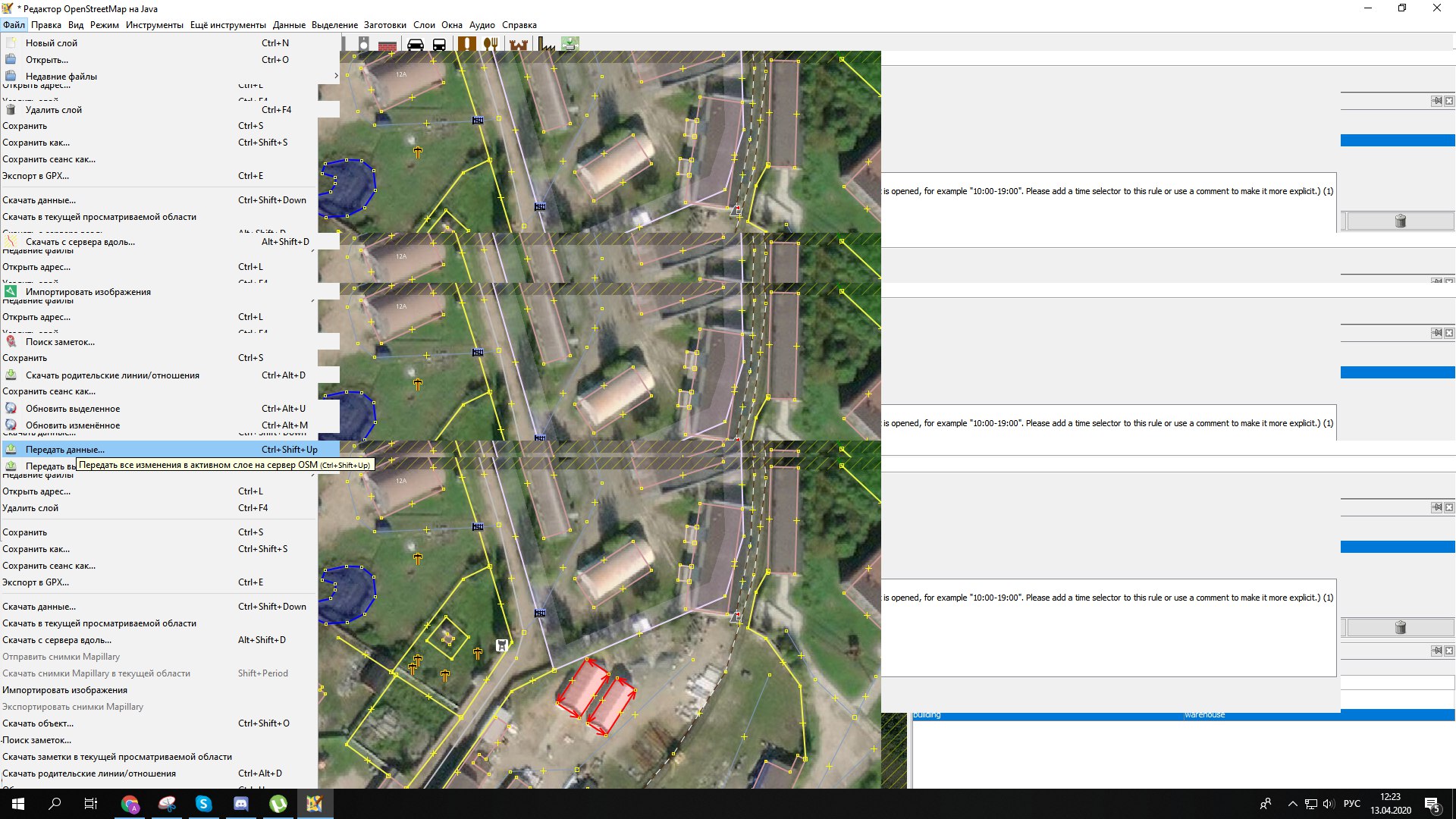Choose Новый слой from File menu
This screenshot has width=1456, height=819.
click(170, 43)
